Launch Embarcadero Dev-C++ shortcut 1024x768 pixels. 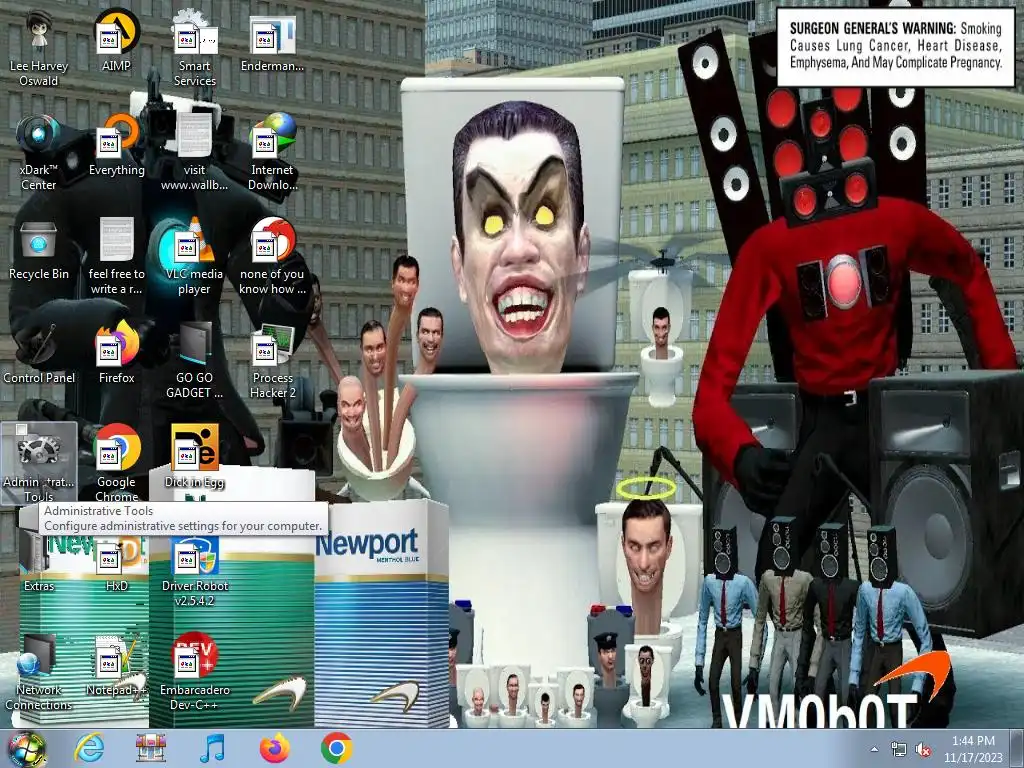[x=195, y=671]
